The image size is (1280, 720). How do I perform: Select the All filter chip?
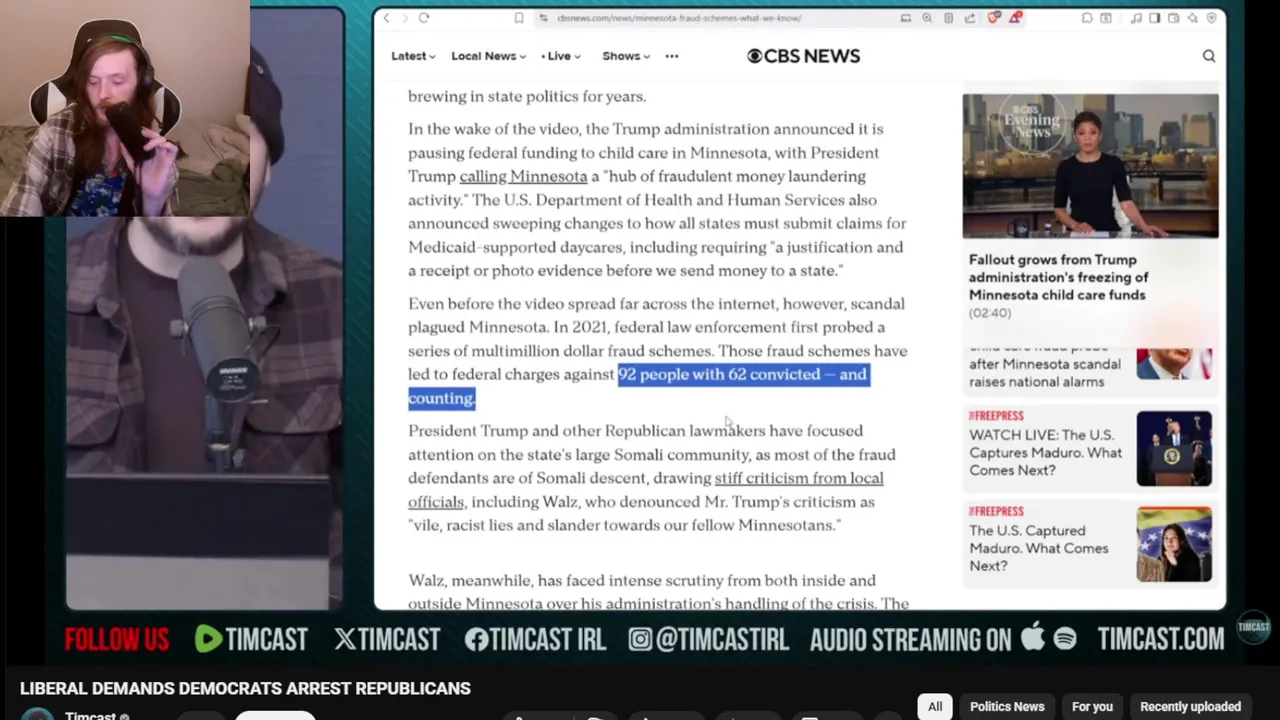[935, 706]
